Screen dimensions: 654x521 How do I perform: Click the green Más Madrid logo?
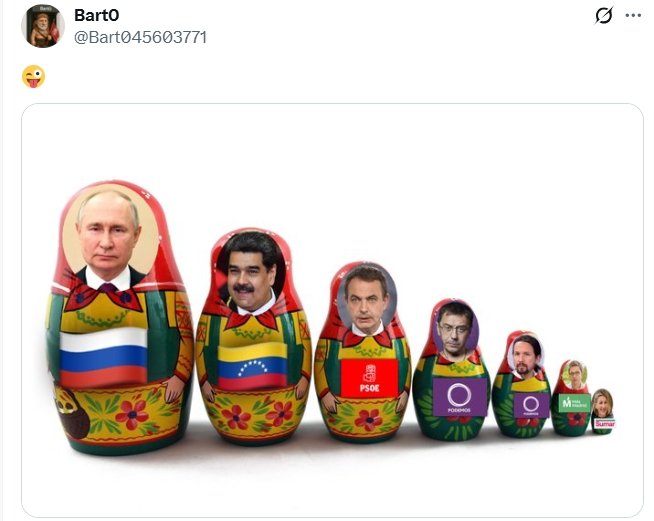pos(574,403)
